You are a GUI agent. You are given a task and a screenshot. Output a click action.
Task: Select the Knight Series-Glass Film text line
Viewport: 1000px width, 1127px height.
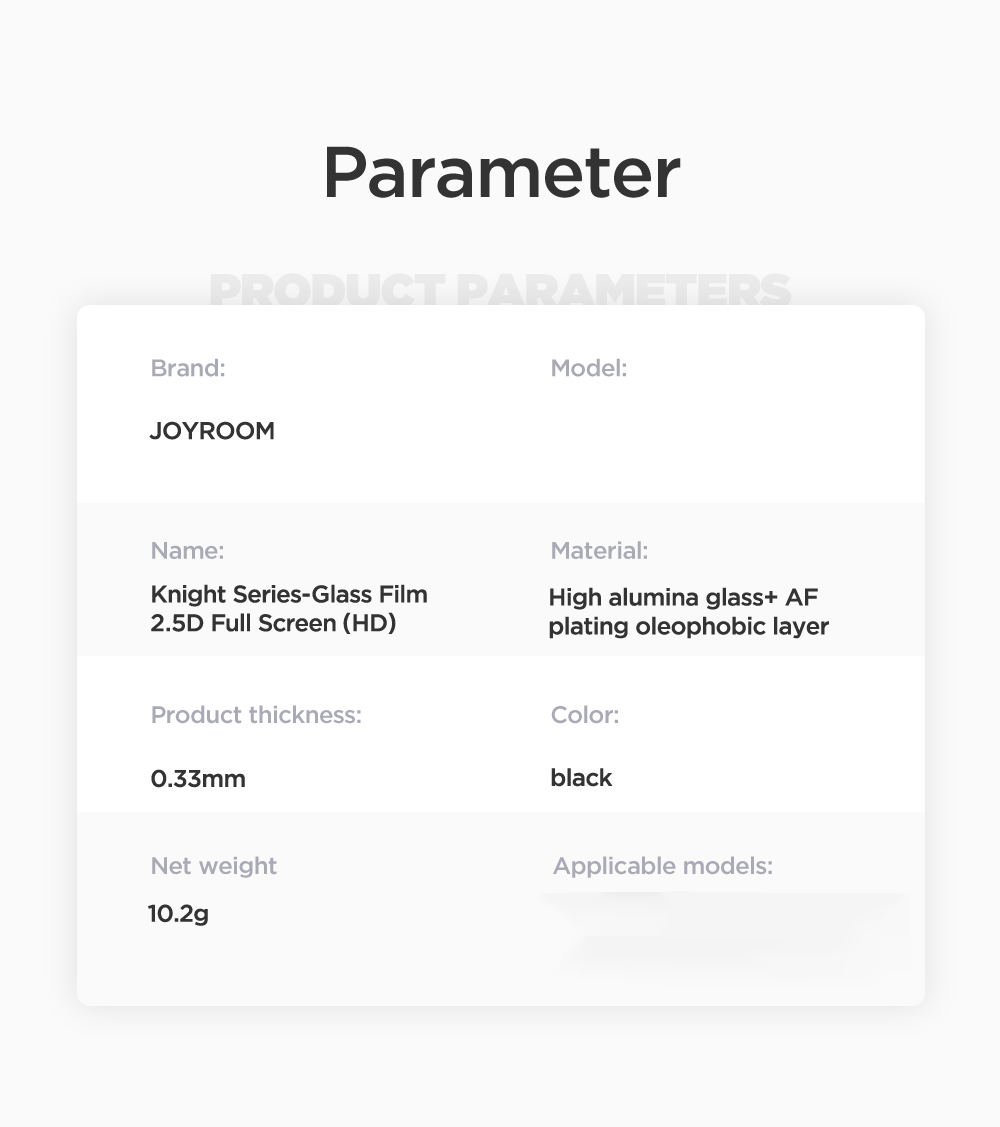[289, 594]
